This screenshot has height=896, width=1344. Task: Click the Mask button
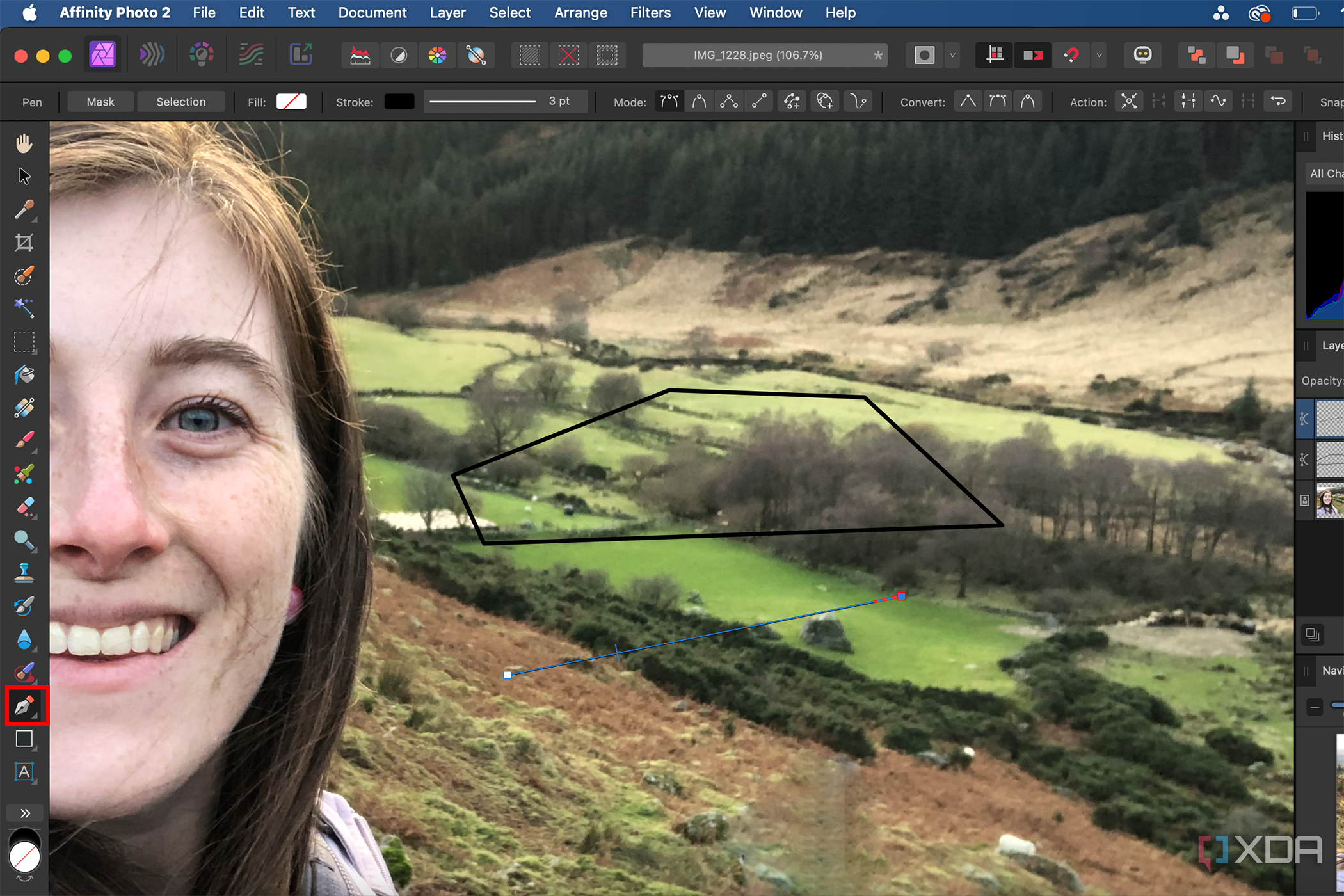click(100, 102)
